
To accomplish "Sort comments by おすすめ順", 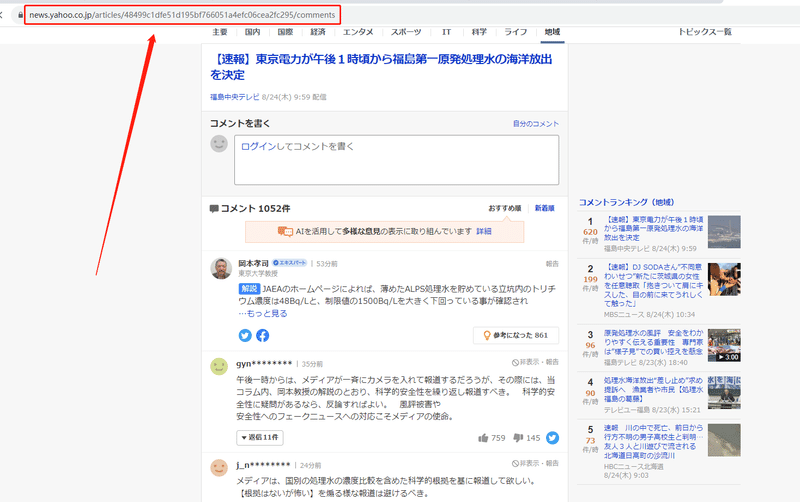I will (505, 208).
